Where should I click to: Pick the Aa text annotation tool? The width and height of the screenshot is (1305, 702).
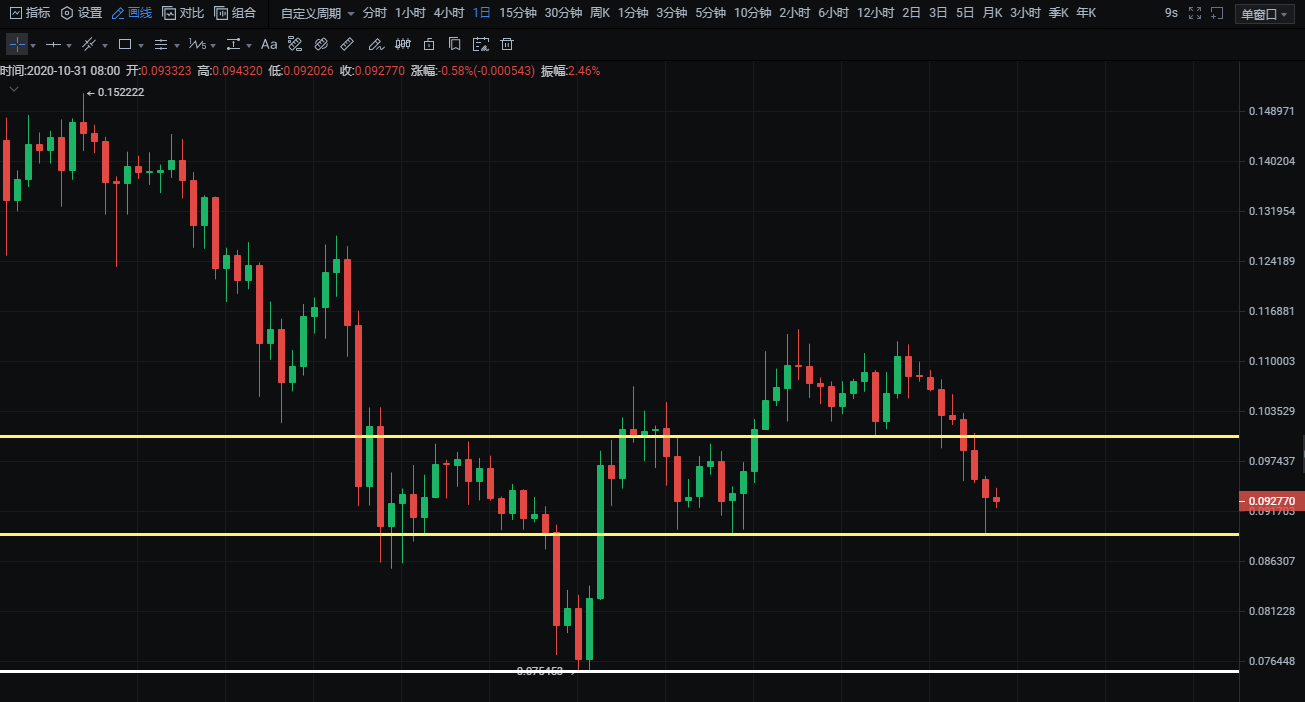(x=269, y=44)
